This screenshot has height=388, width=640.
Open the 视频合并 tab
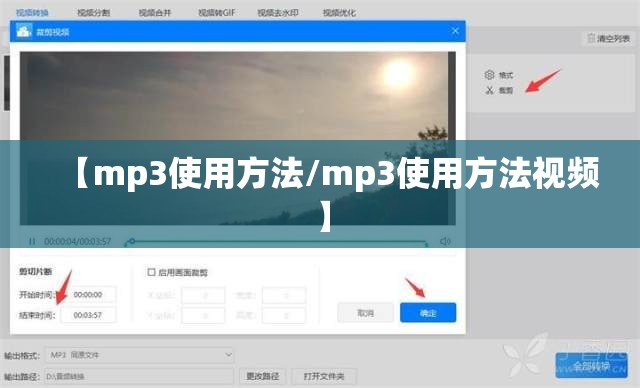click(x=155, y=13)
